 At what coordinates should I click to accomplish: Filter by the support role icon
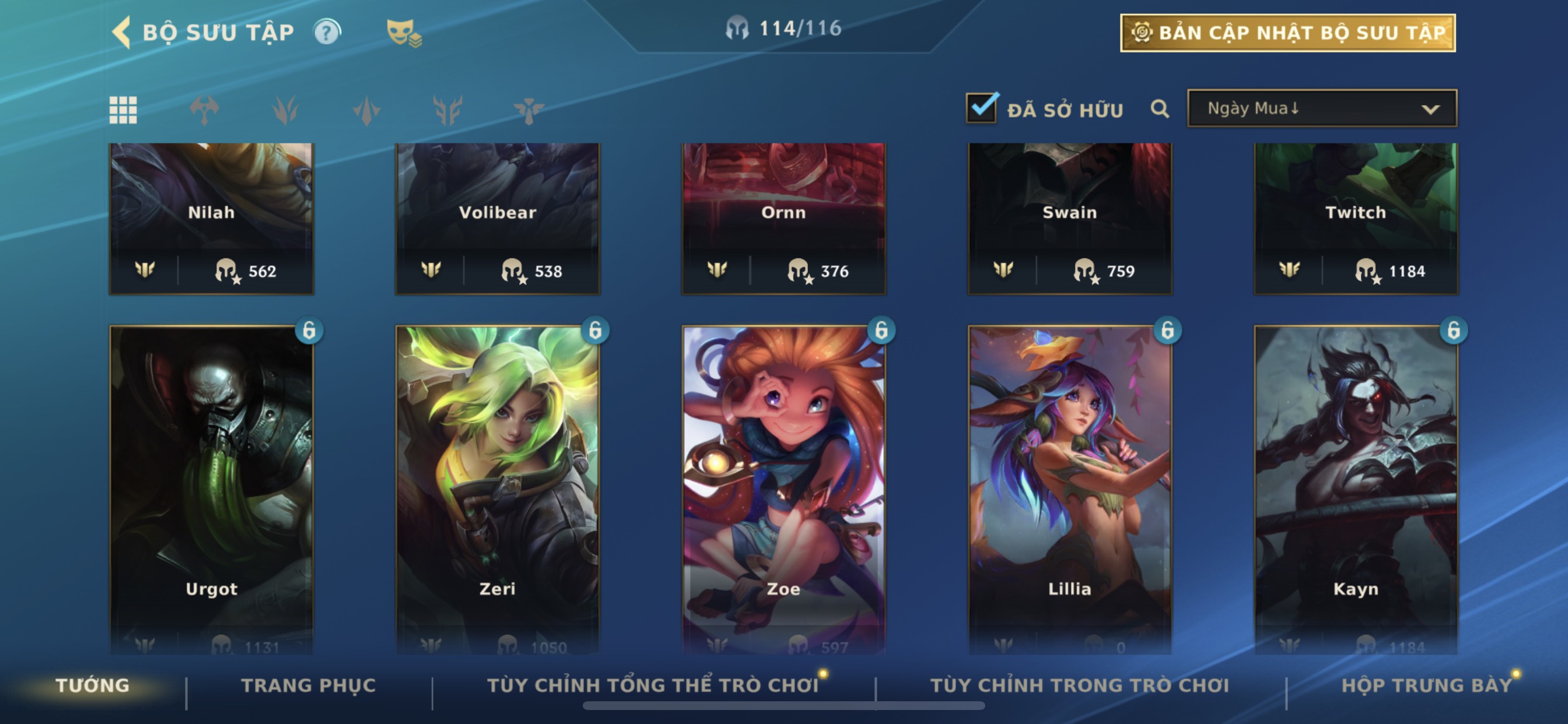pyautogui.click(x=528, y=110)
